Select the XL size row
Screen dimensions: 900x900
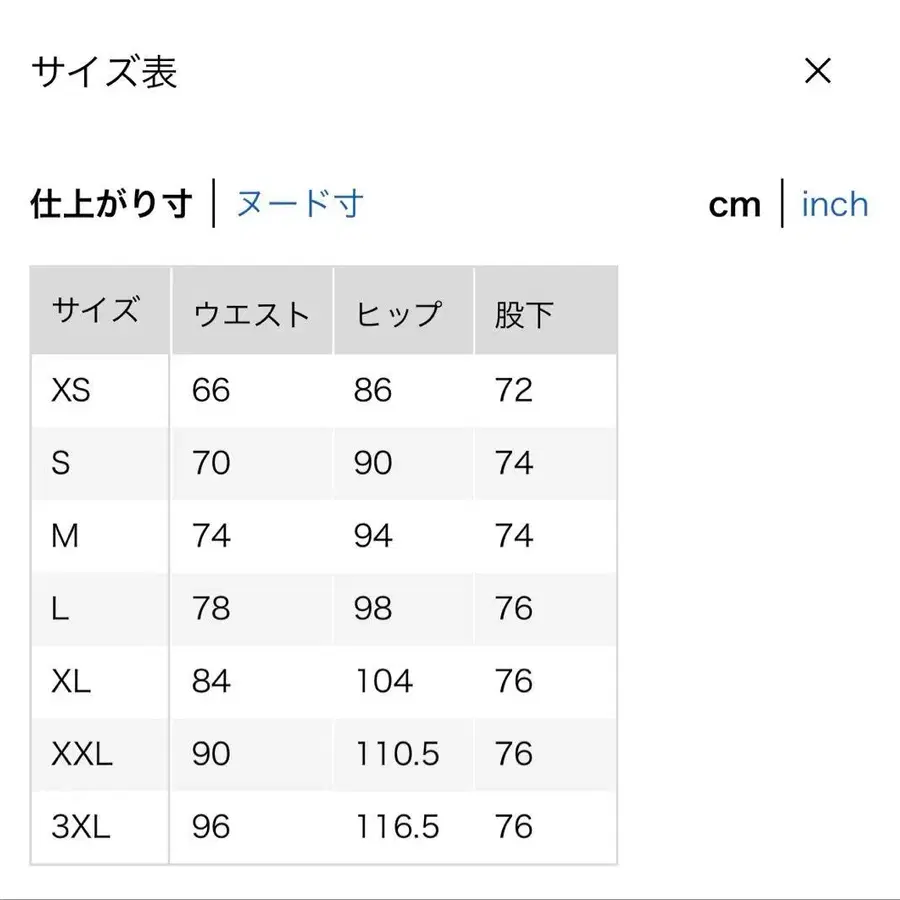[x=100, y=682]
